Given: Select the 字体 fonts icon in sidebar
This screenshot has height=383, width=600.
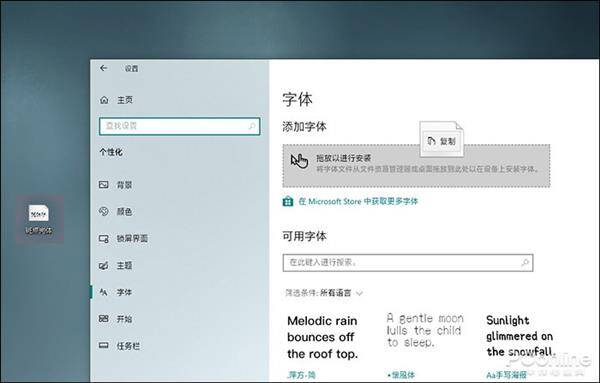Looking at the screenshot, I should (104, 292).
